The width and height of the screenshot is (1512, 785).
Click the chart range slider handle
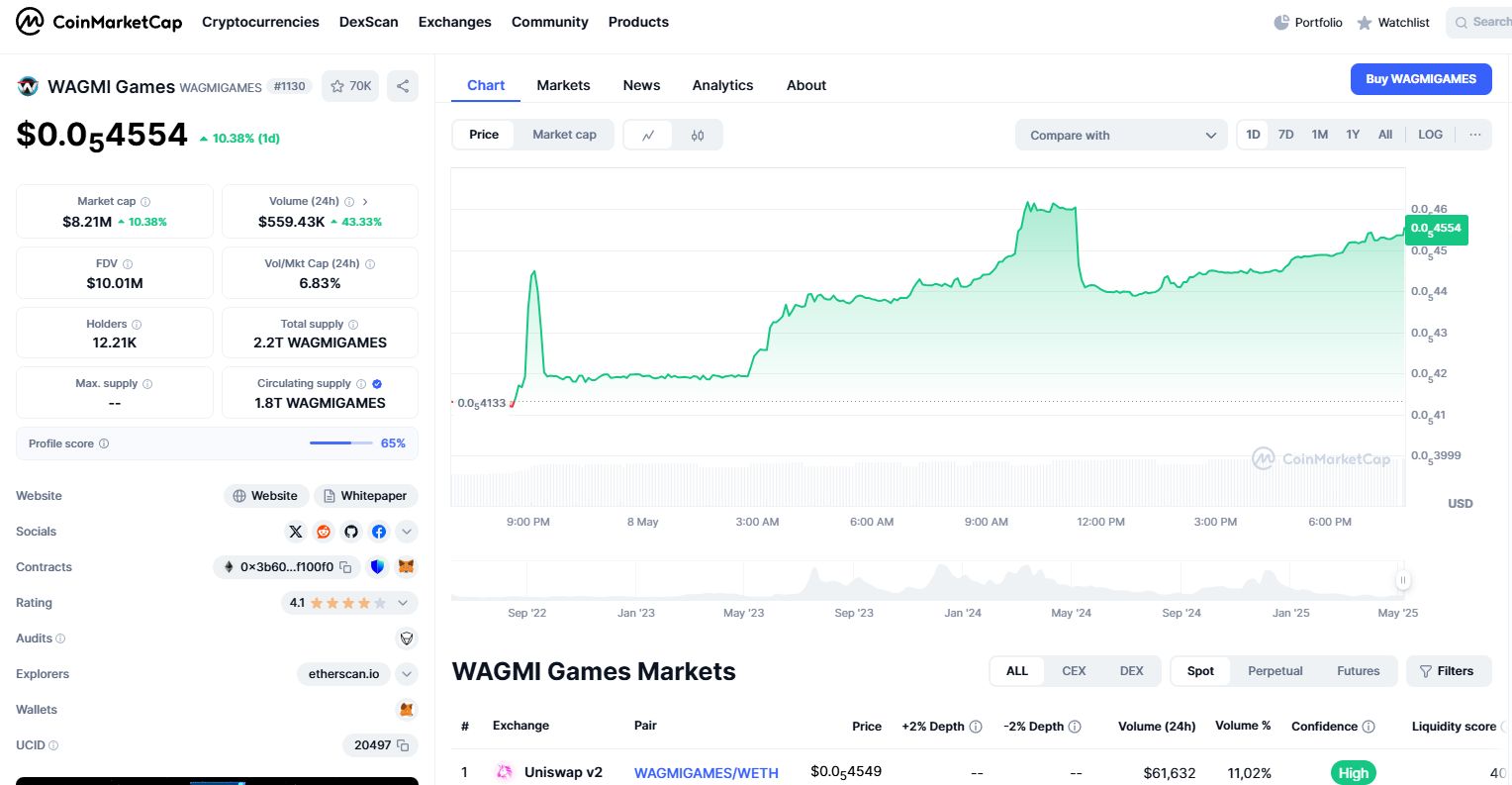point(1402,580)
